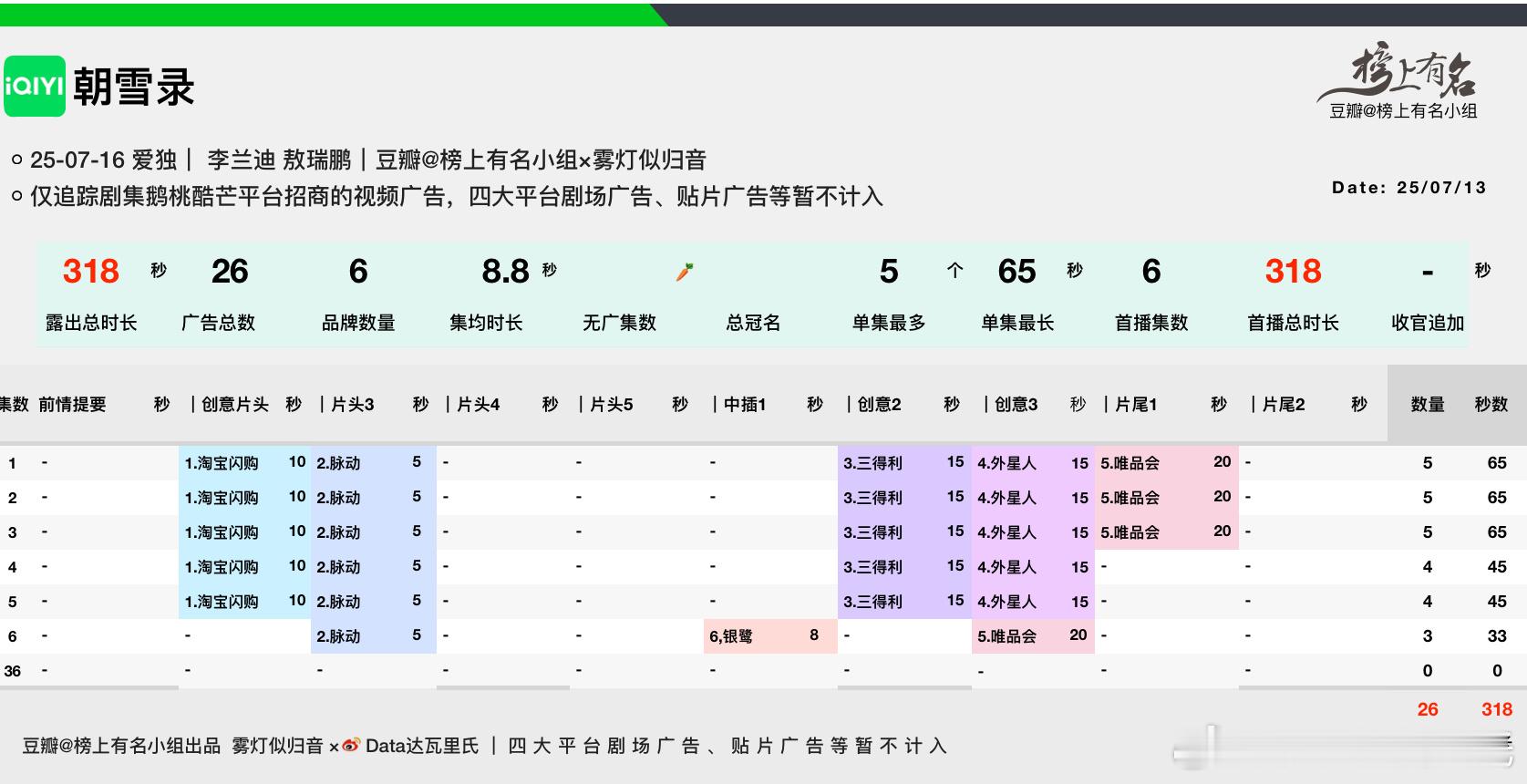Click 3.三得利 in the episode 3 row
The width and height of the screenshot is (1527, 784).
(872, 532)
